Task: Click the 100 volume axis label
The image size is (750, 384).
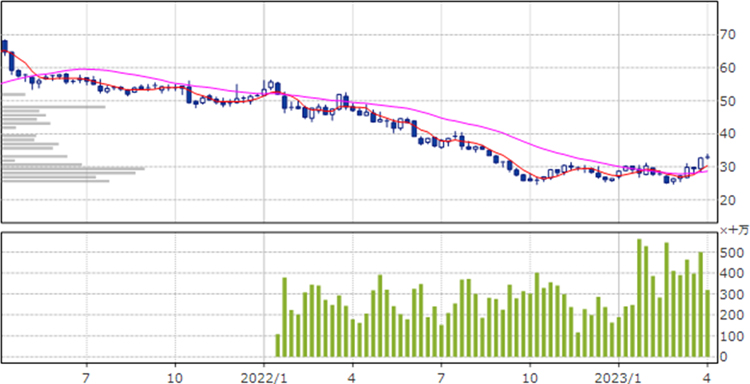Action: 731,336
